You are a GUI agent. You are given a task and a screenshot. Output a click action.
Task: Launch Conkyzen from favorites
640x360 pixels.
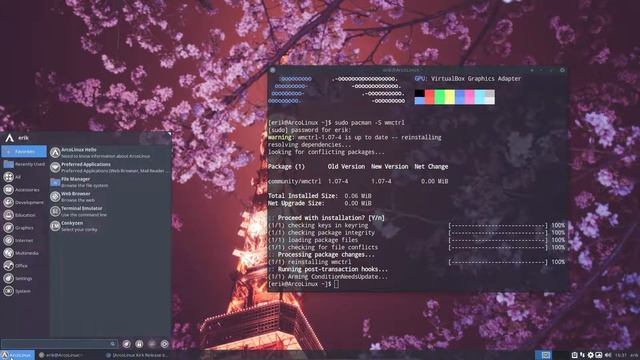point(109,226)
